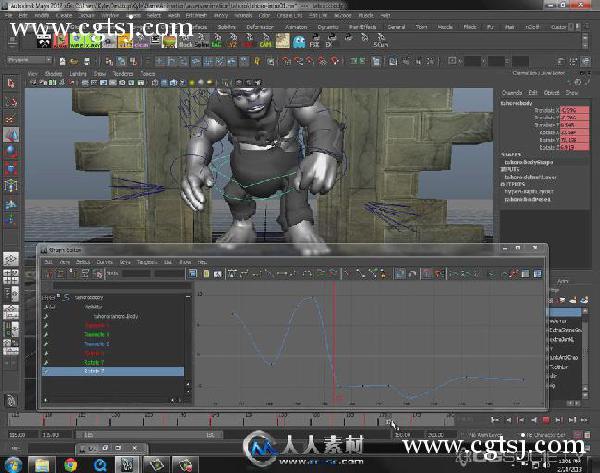Toggle Attribute Editor display icon on status line
This screenshot has width=600, height=473.
(561, 61)
